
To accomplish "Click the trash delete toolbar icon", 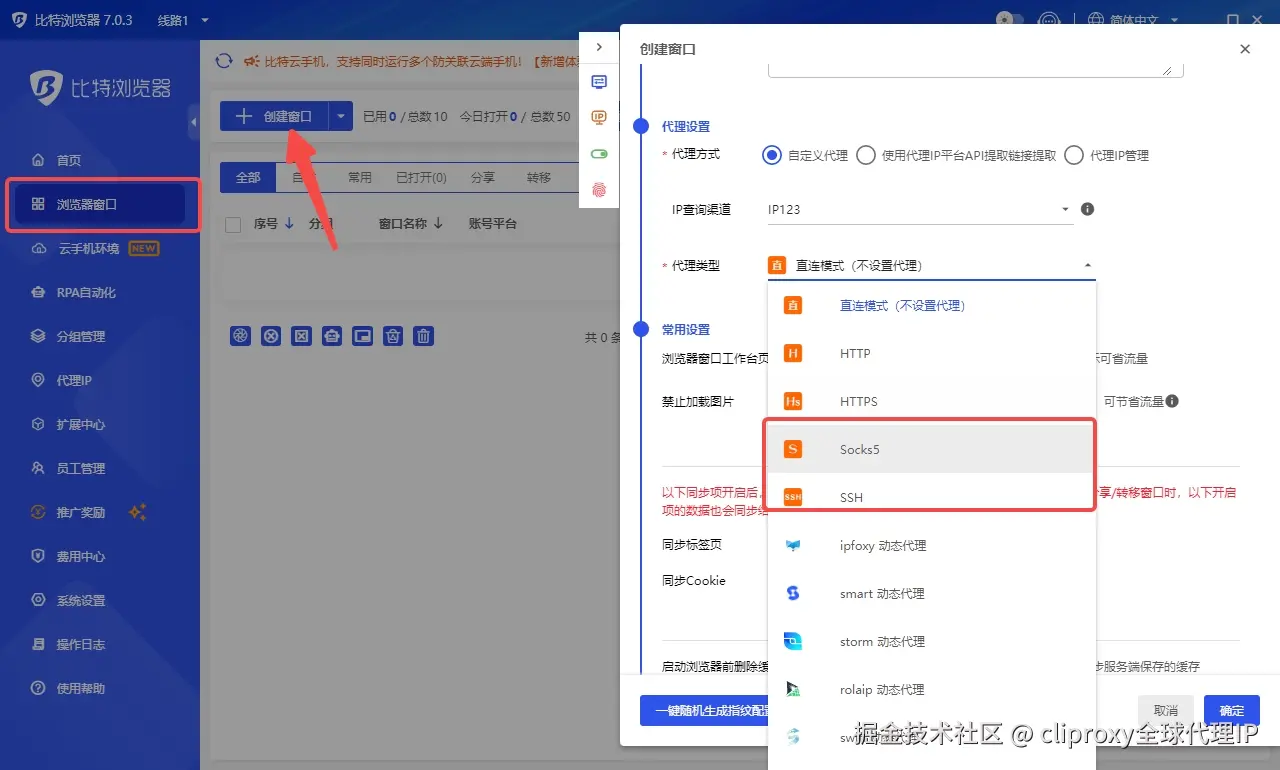I will coord(424,336).
